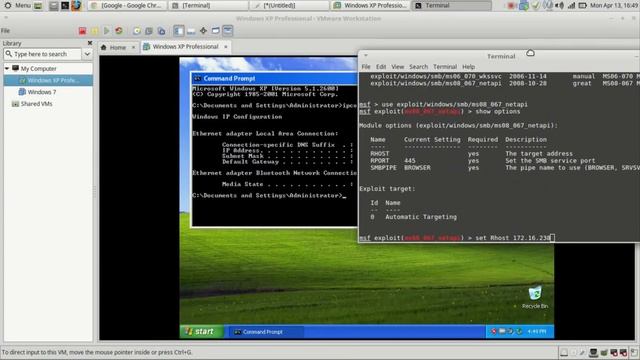Open the Terminal menu in Terminal window
640x360 pixels.
pyautogui.click(x=445, y=67)
